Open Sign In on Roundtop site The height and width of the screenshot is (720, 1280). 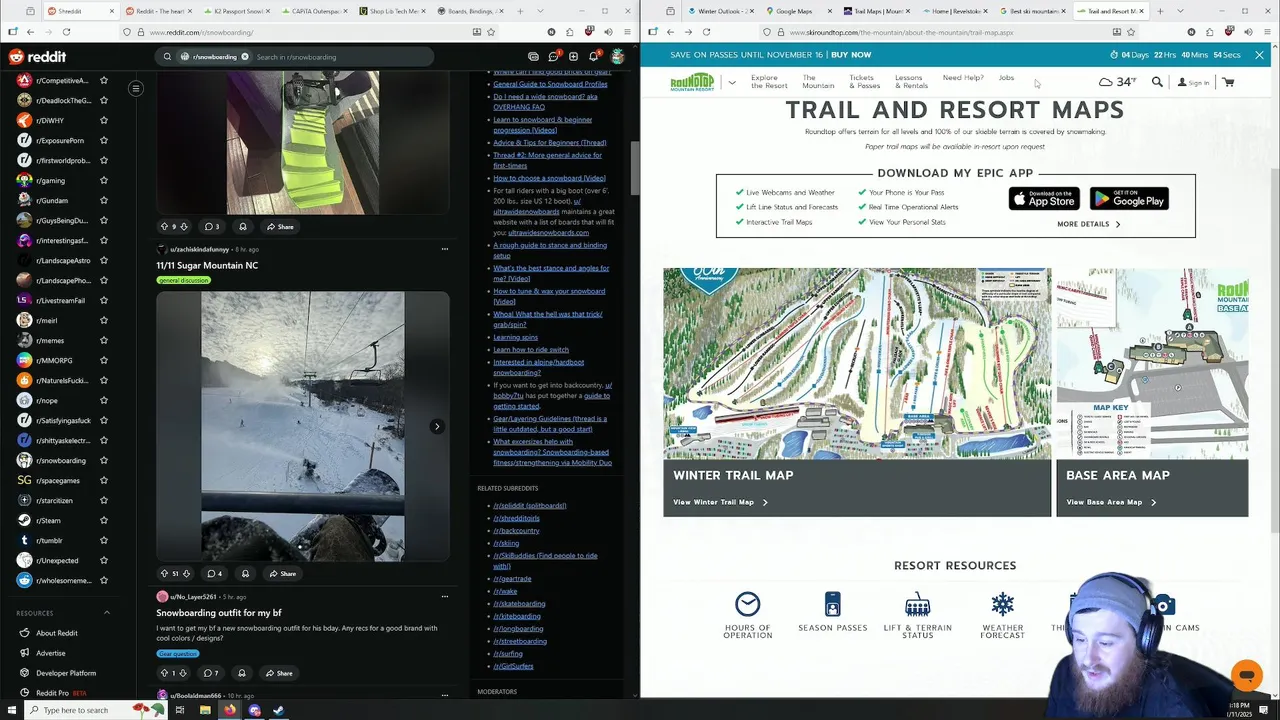coord(1193,82)
